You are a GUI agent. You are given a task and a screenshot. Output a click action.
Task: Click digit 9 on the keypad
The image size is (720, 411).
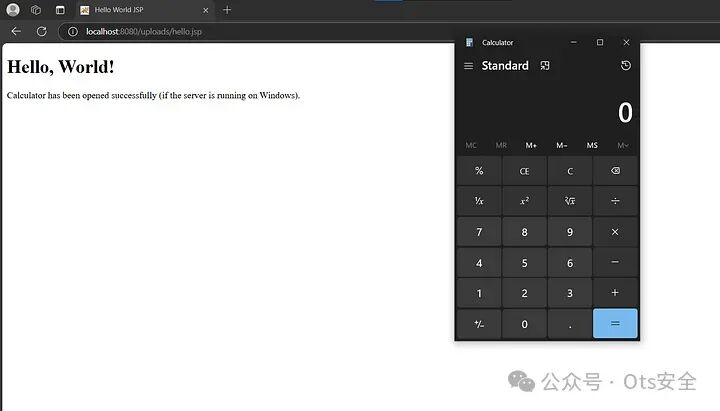[570, 232]
